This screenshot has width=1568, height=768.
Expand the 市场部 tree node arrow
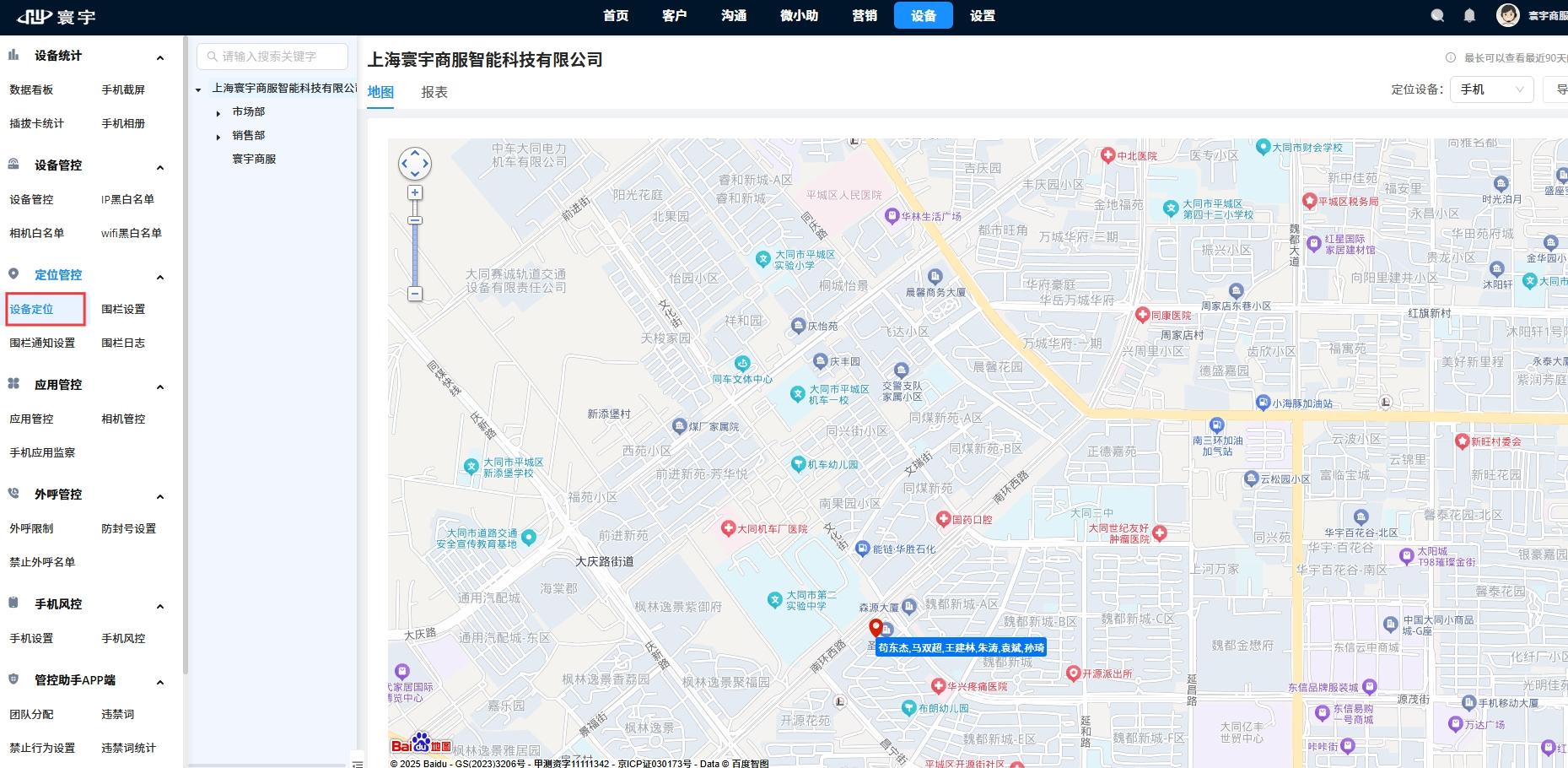tap(218, 113)
